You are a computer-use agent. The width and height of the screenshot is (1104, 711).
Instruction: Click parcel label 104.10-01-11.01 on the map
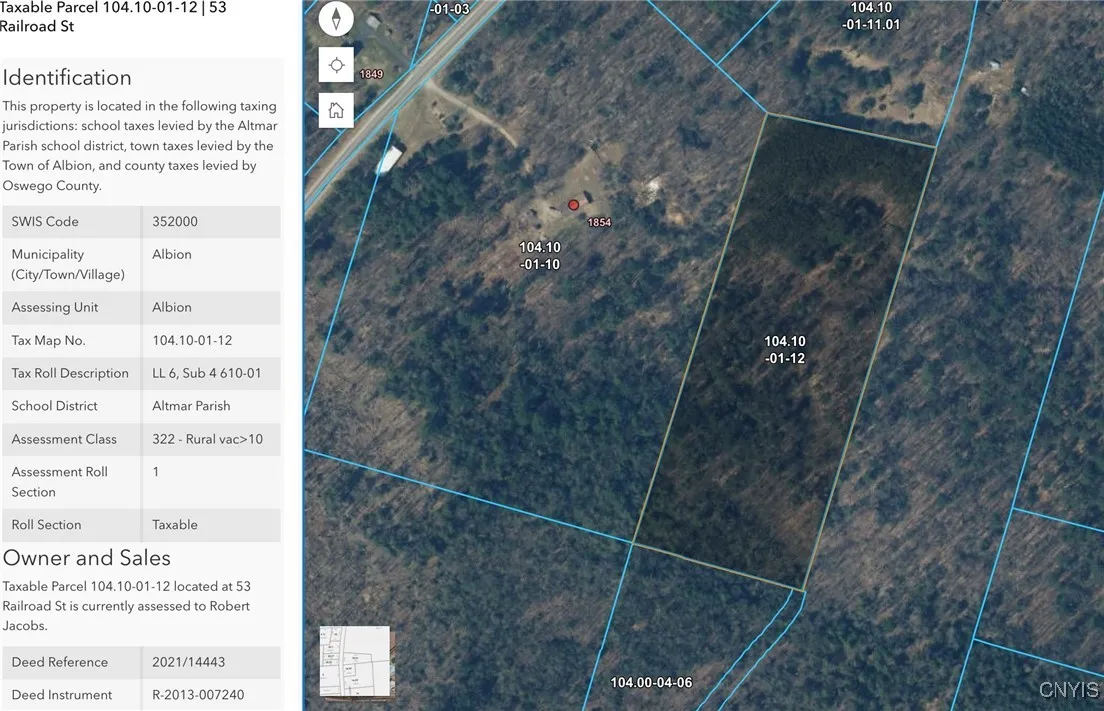point(871,16)
